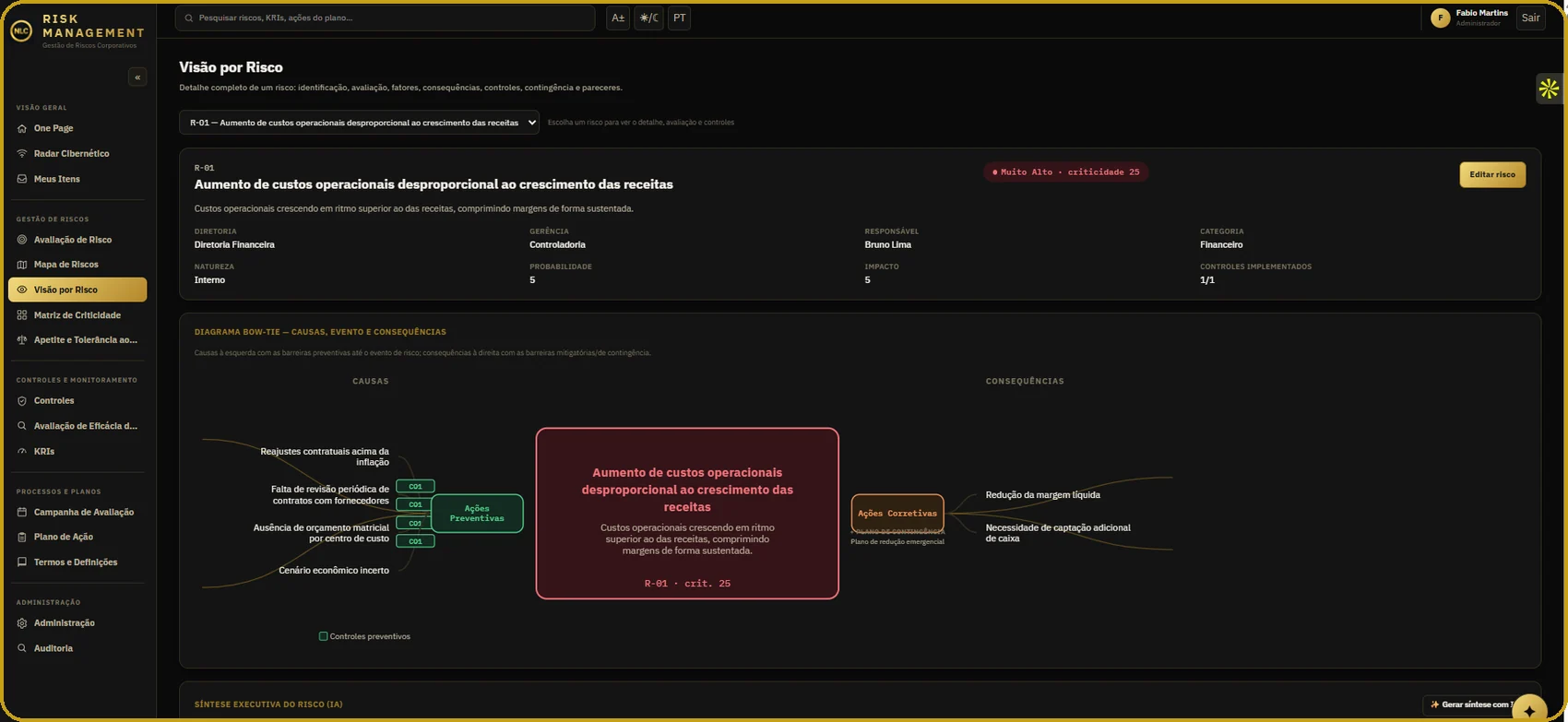The width and height of the screenshot is (1568, 722).
Task: Open One Page via its home icon
Action: pos(22,128)
